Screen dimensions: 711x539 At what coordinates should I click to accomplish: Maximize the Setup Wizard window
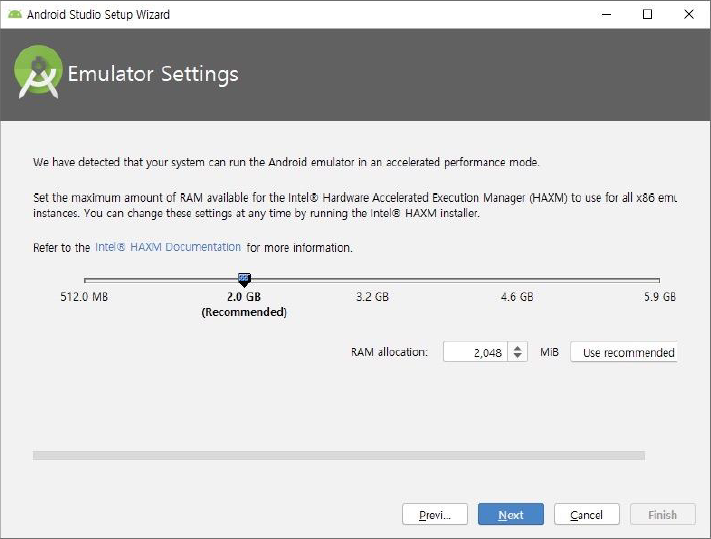coord(648,15)
